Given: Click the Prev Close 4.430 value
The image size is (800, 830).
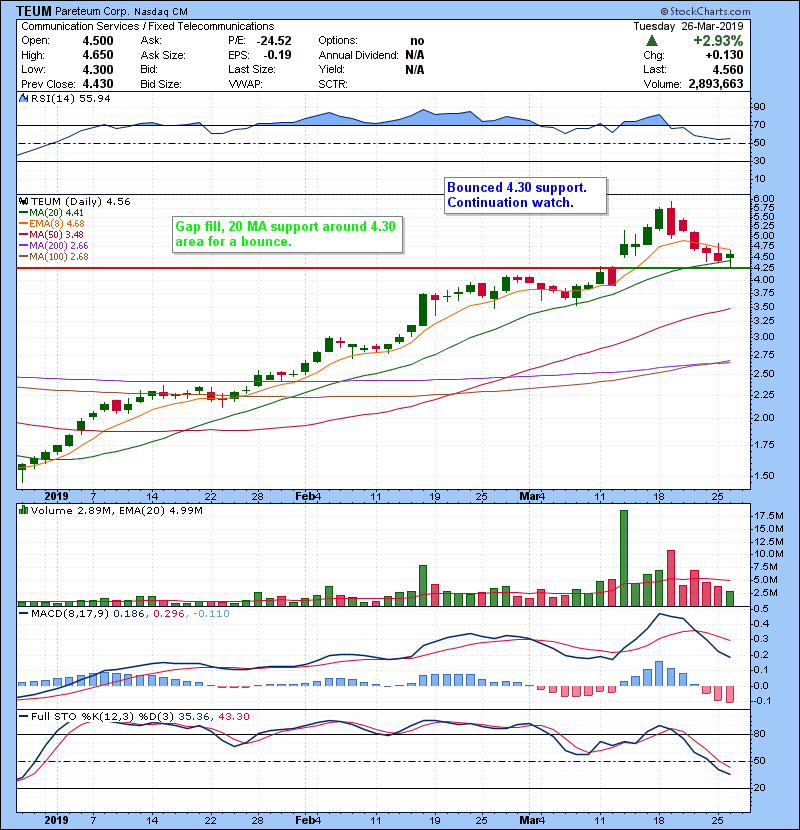Looking at the screenshot, I should tap(98, 84).
